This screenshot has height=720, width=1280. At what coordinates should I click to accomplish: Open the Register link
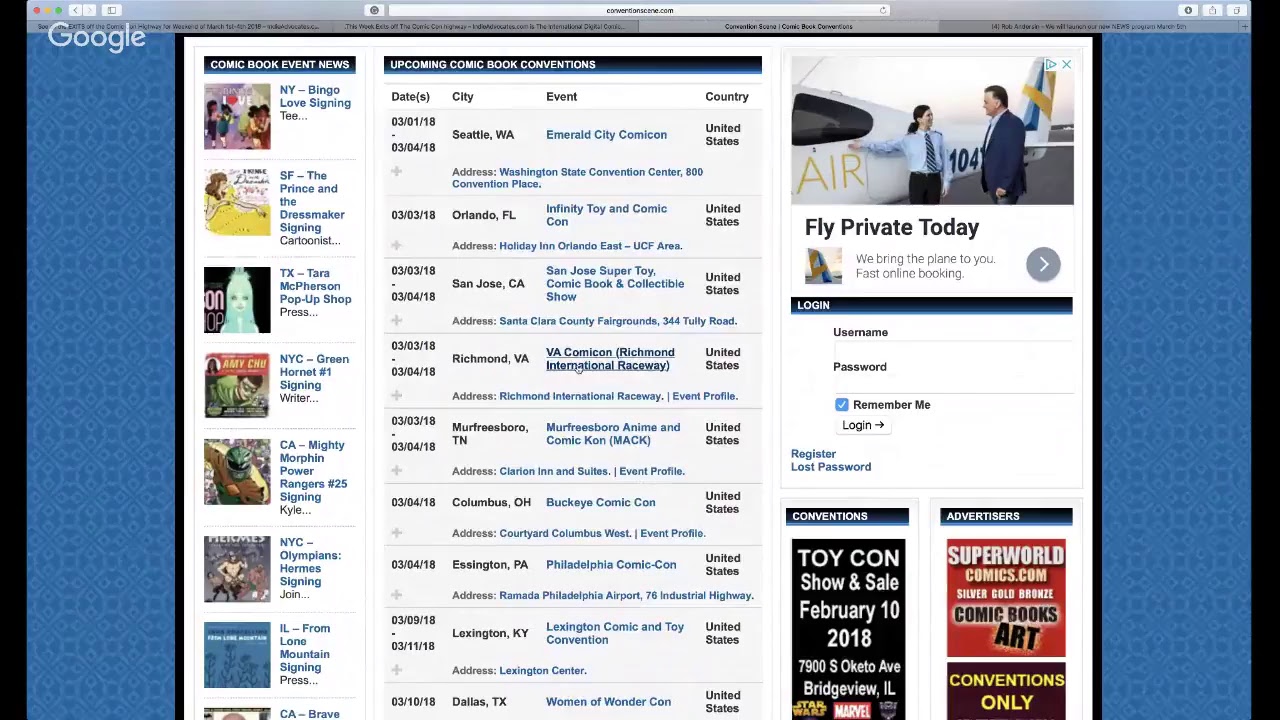pos(813,454)
